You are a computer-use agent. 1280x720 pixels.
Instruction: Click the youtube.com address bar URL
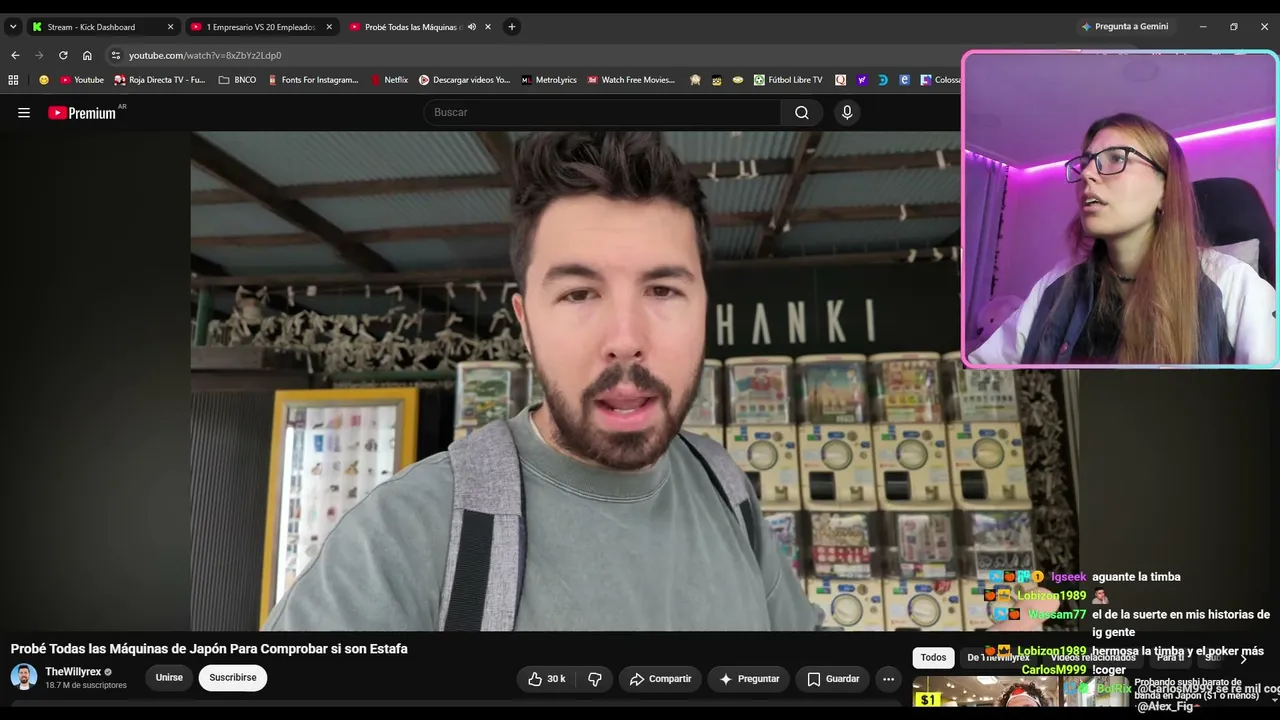(205, 56)
